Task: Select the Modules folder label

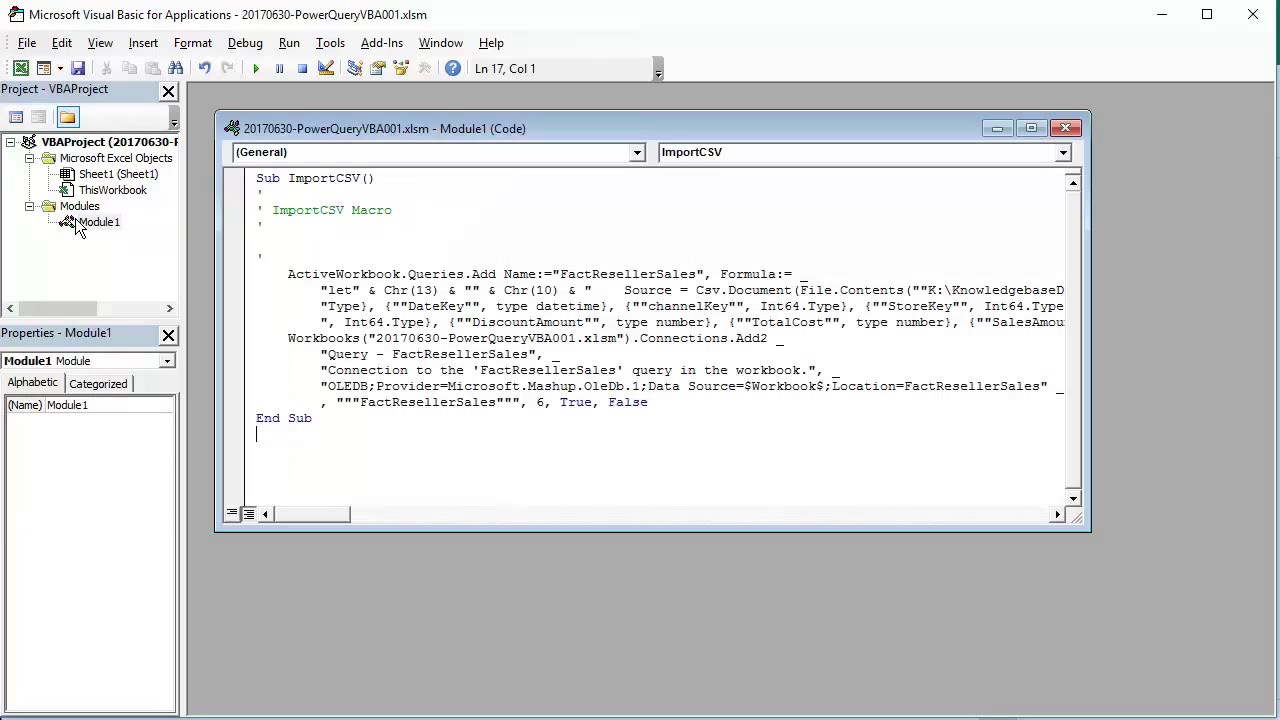Action: (x=79, y=206)
